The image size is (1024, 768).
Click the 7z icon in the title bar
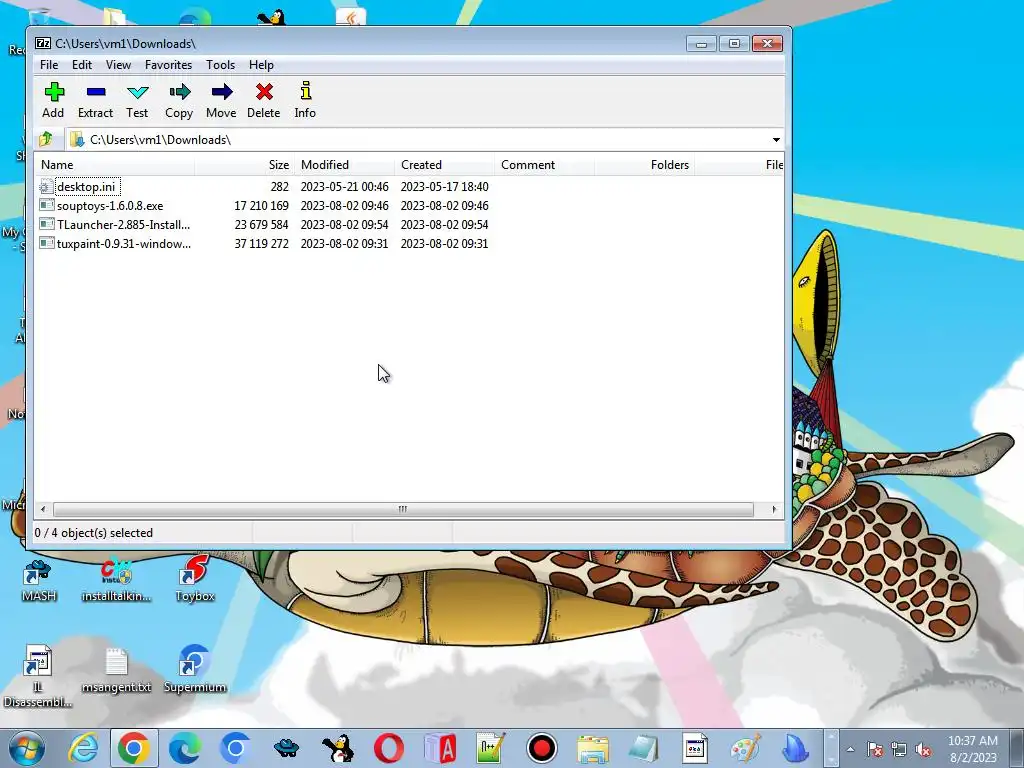click(43, 43)
